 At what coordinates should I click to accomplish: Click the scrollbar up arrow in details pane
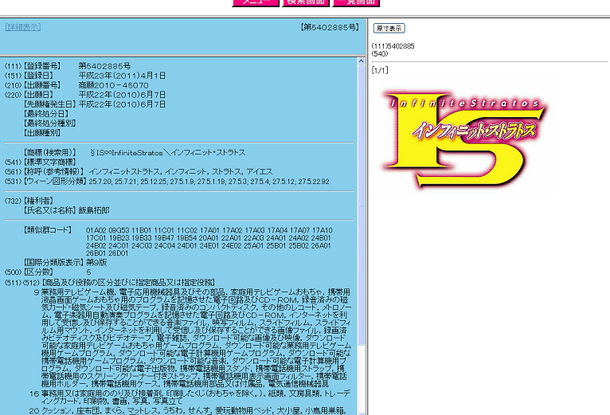(361, 61)
